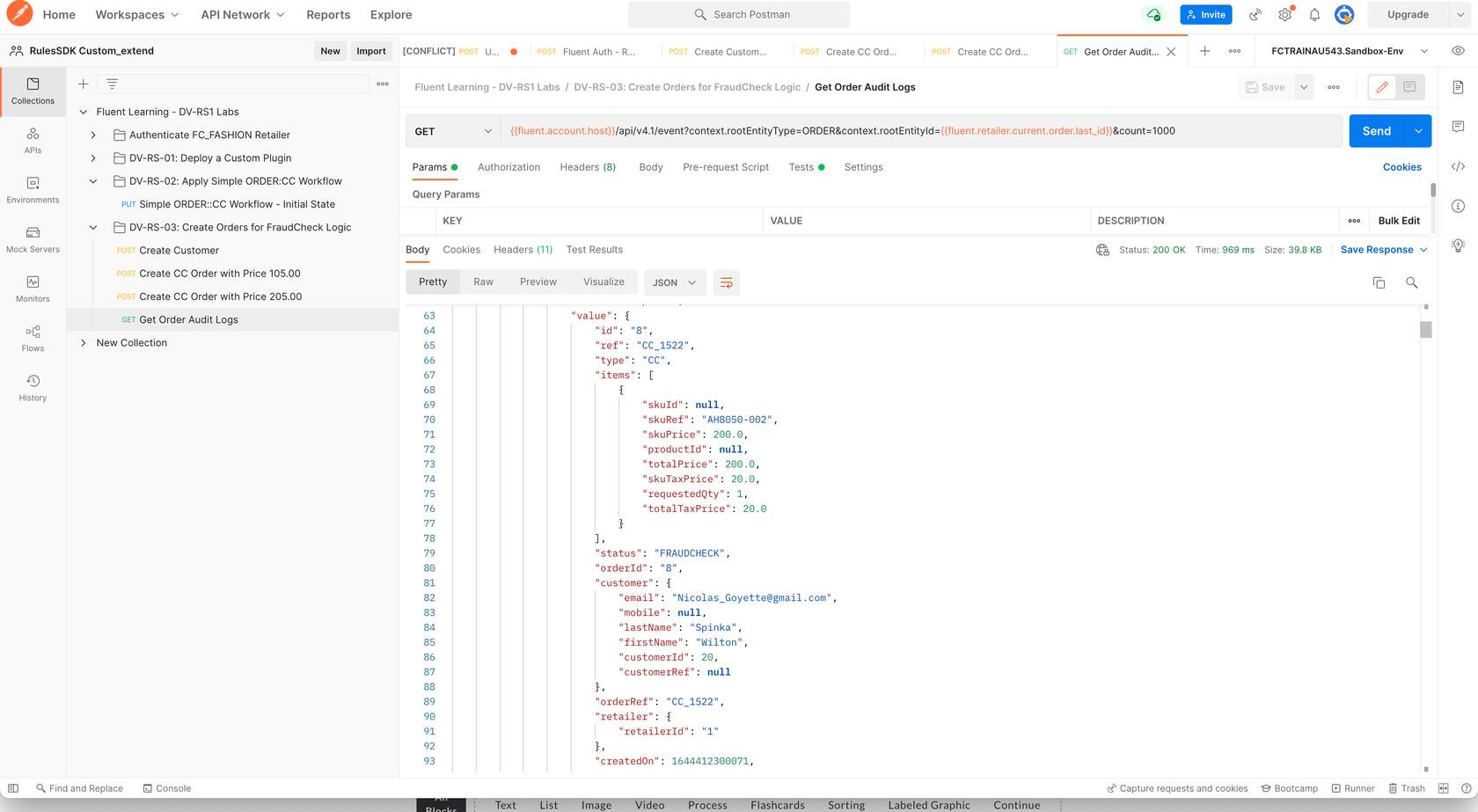Click the Cookies link
The height and width of the screenshot is (812, 1478).
pos(1401,167)
